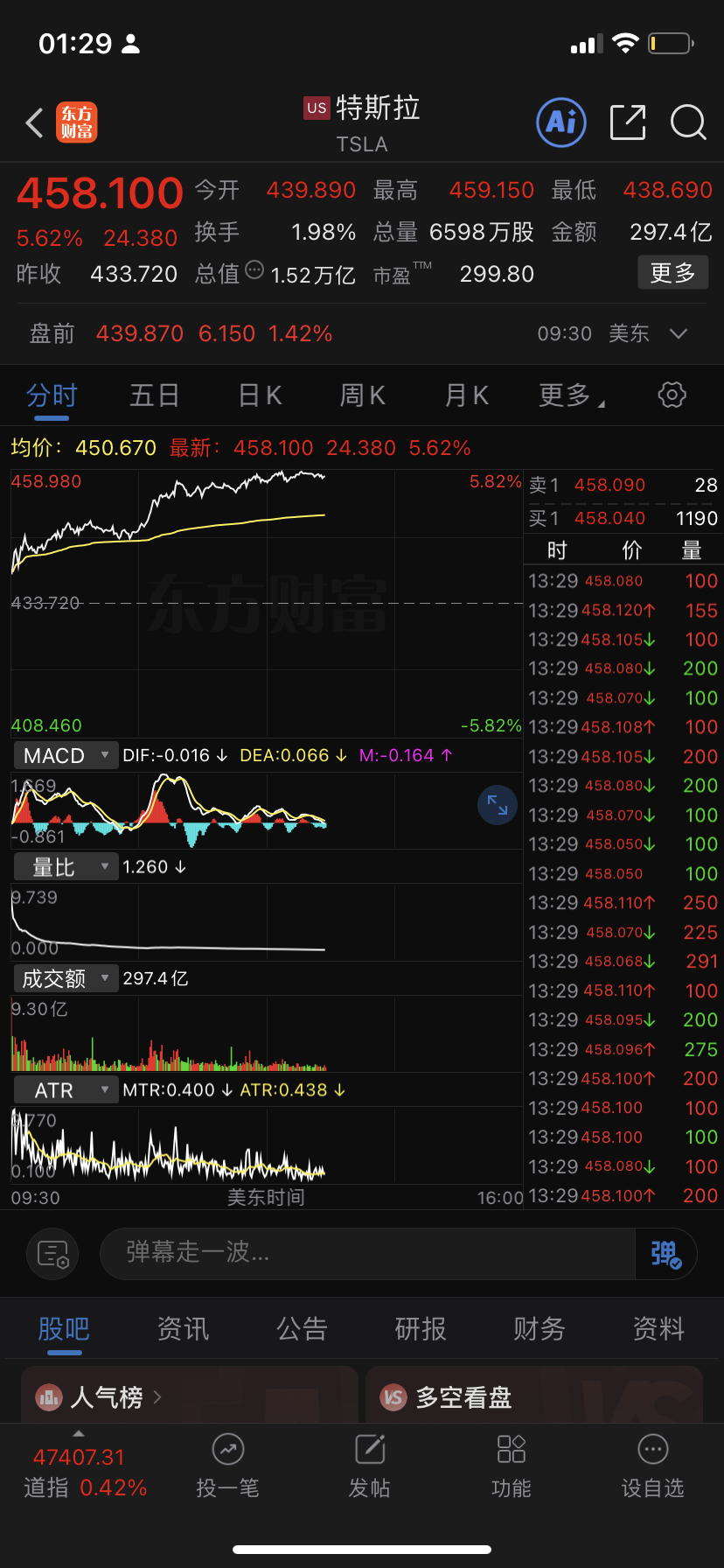The height and width of the screenshot is (1568, 724).
Task: Expand chart to fullscreen icon
Action: [x=498, y=805]
